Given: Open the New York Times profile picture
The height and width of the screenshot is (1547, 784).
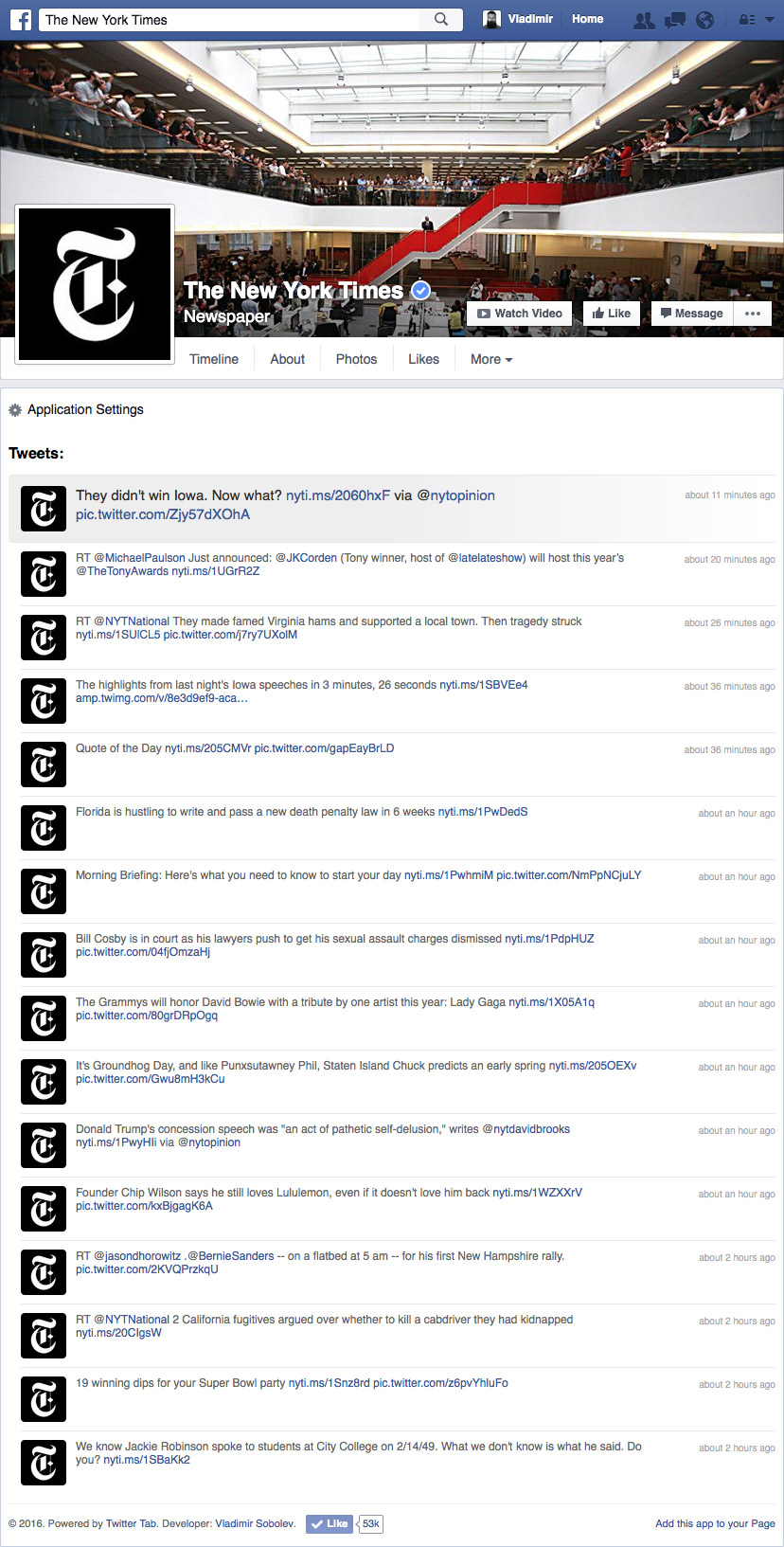Looking at the screenshot, I should (95, 284).
